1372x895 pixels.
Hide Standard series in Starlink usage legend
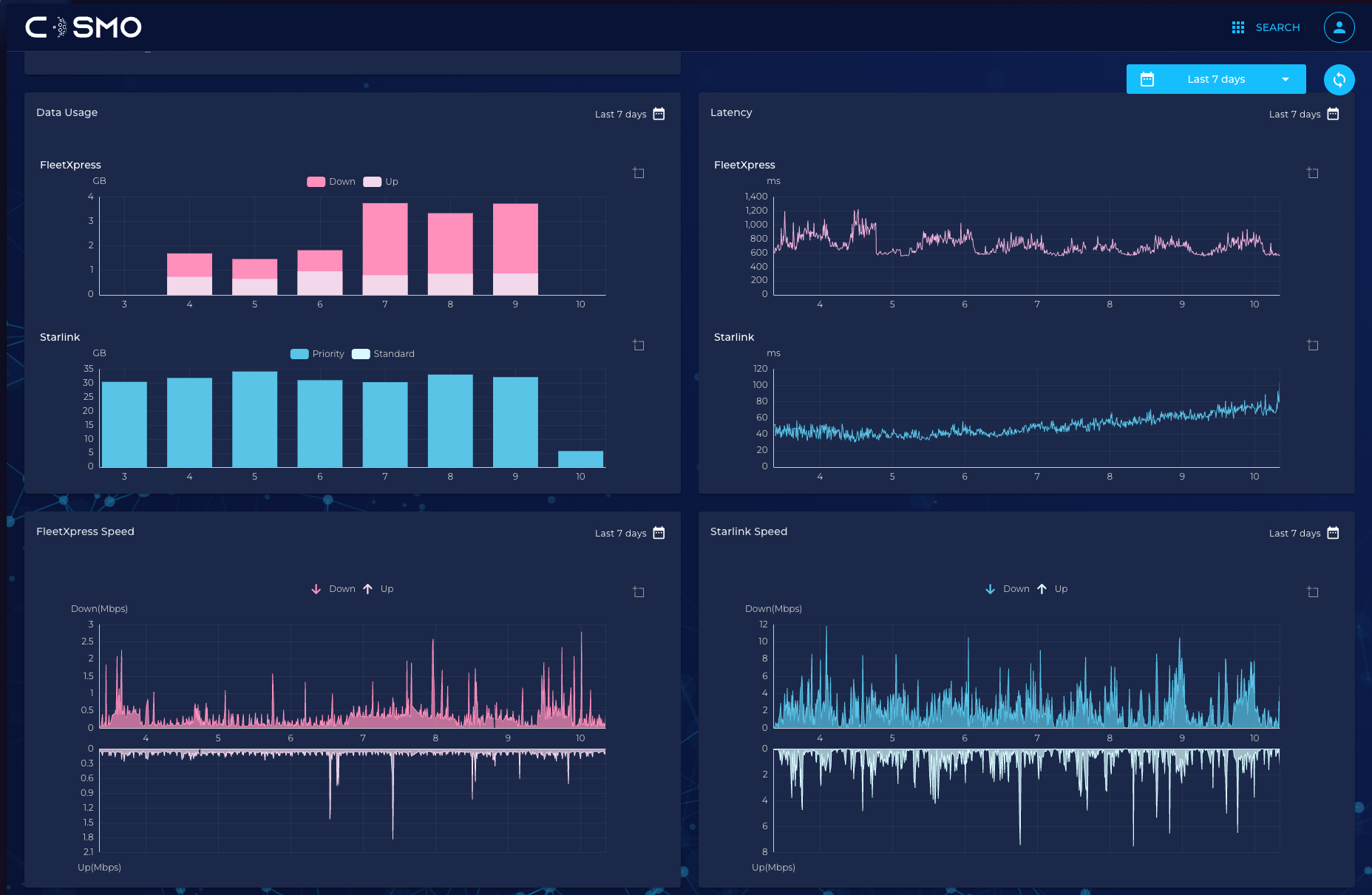pyautogui.click(x=384, y=354)
